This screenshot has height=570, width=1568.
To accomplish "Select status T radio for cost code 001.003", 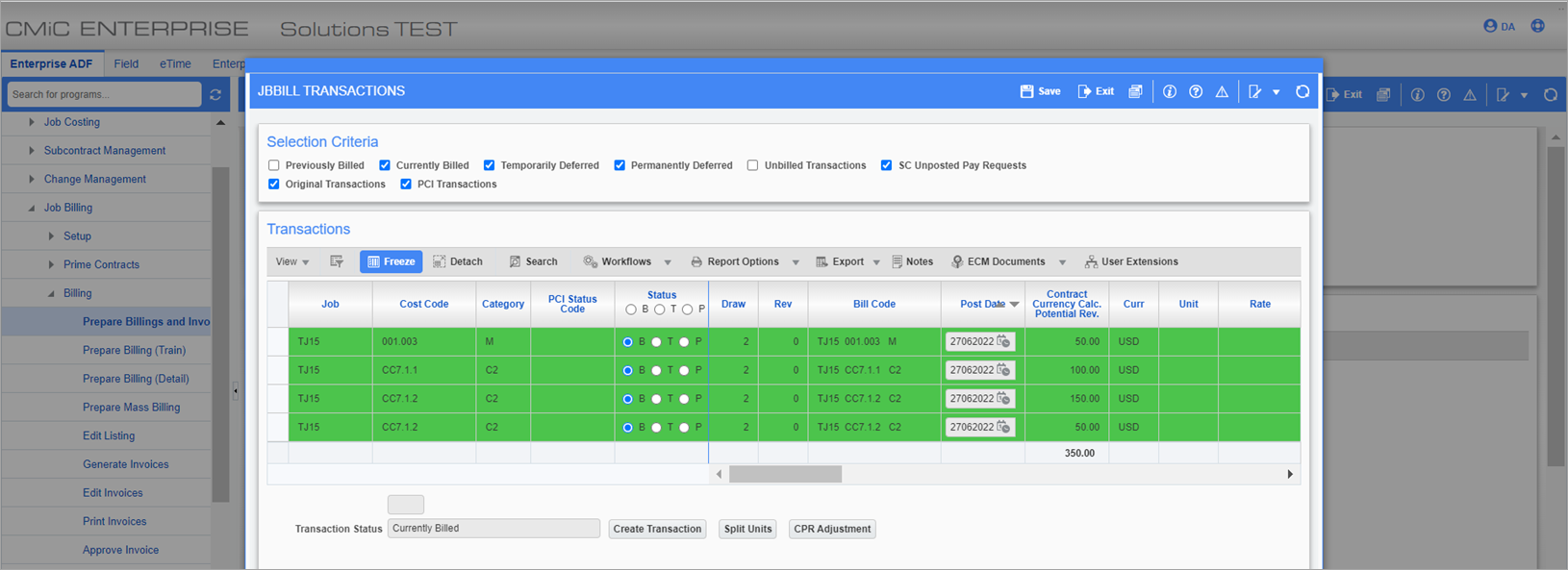I will [x=656, y=342].
